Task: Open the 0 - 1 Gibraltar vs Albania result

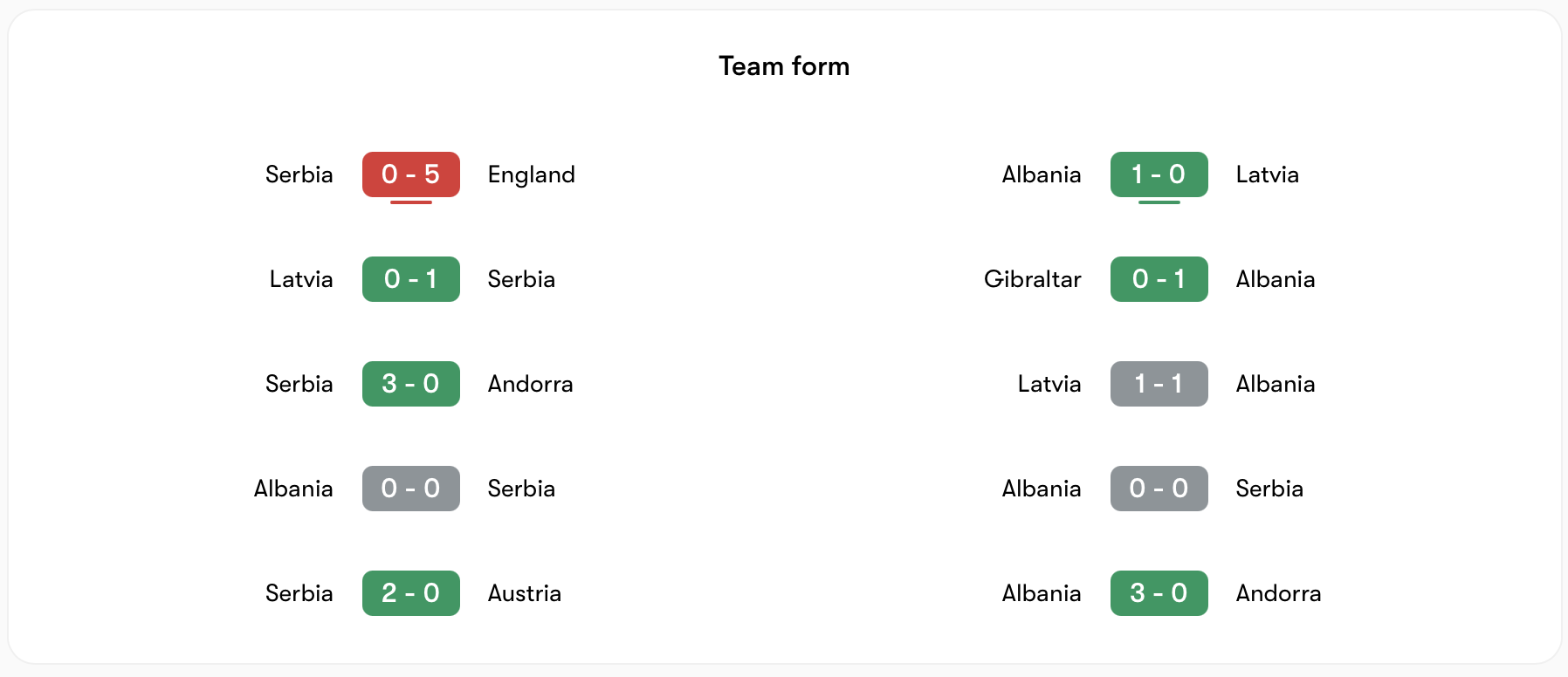Action: [x=1159, y=279]
